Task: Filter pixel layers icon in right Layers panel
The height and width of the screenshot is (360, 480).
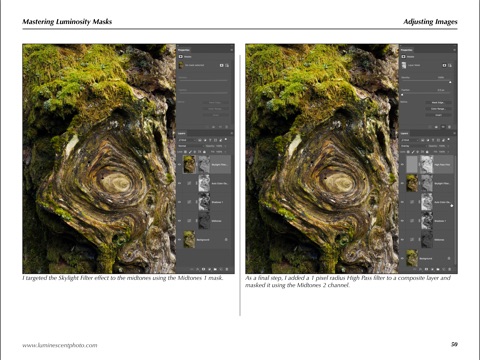Action: [423, 140]
